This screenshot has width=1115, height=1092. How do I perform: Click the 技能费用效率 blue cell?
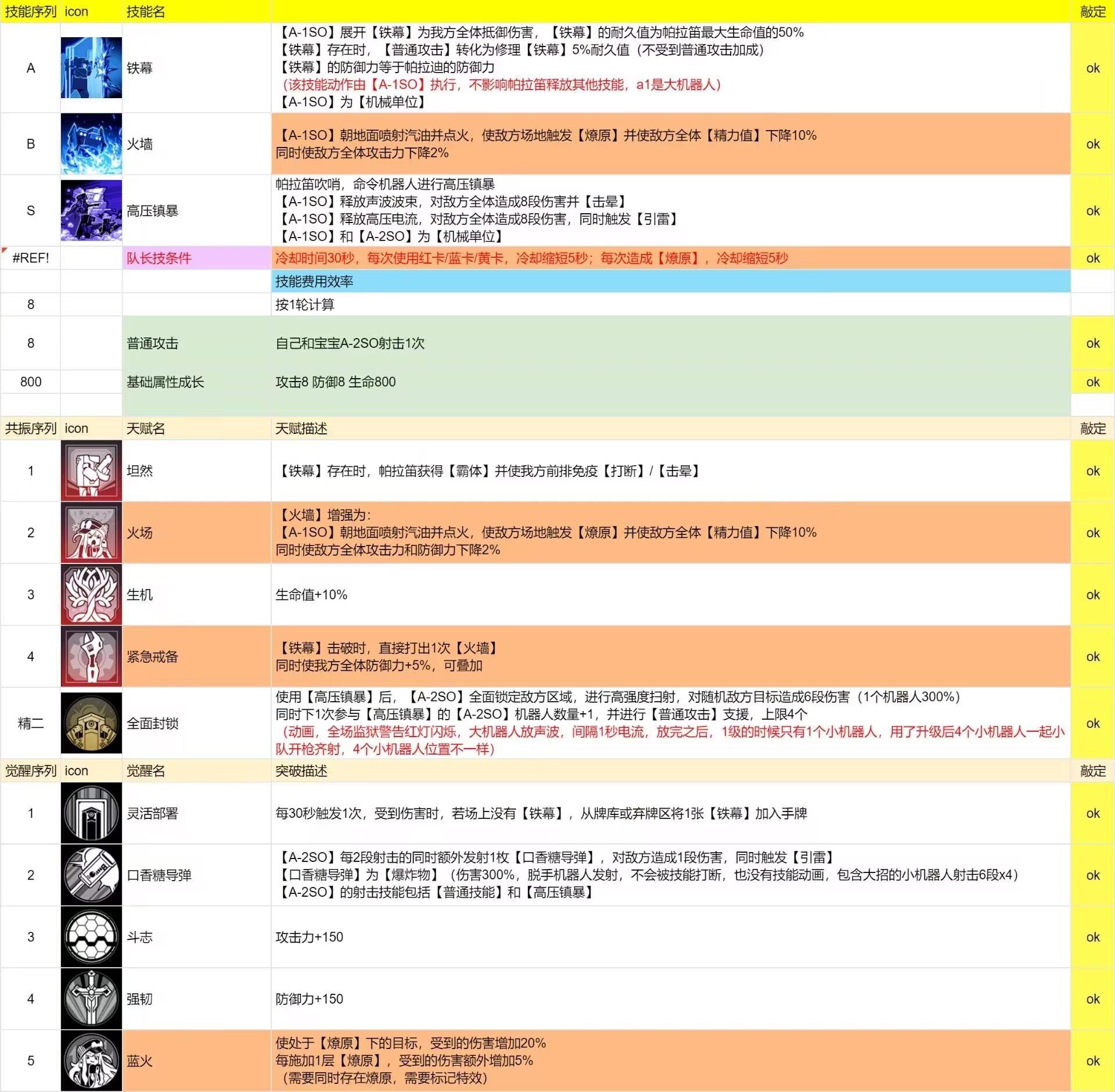[671, 281]
